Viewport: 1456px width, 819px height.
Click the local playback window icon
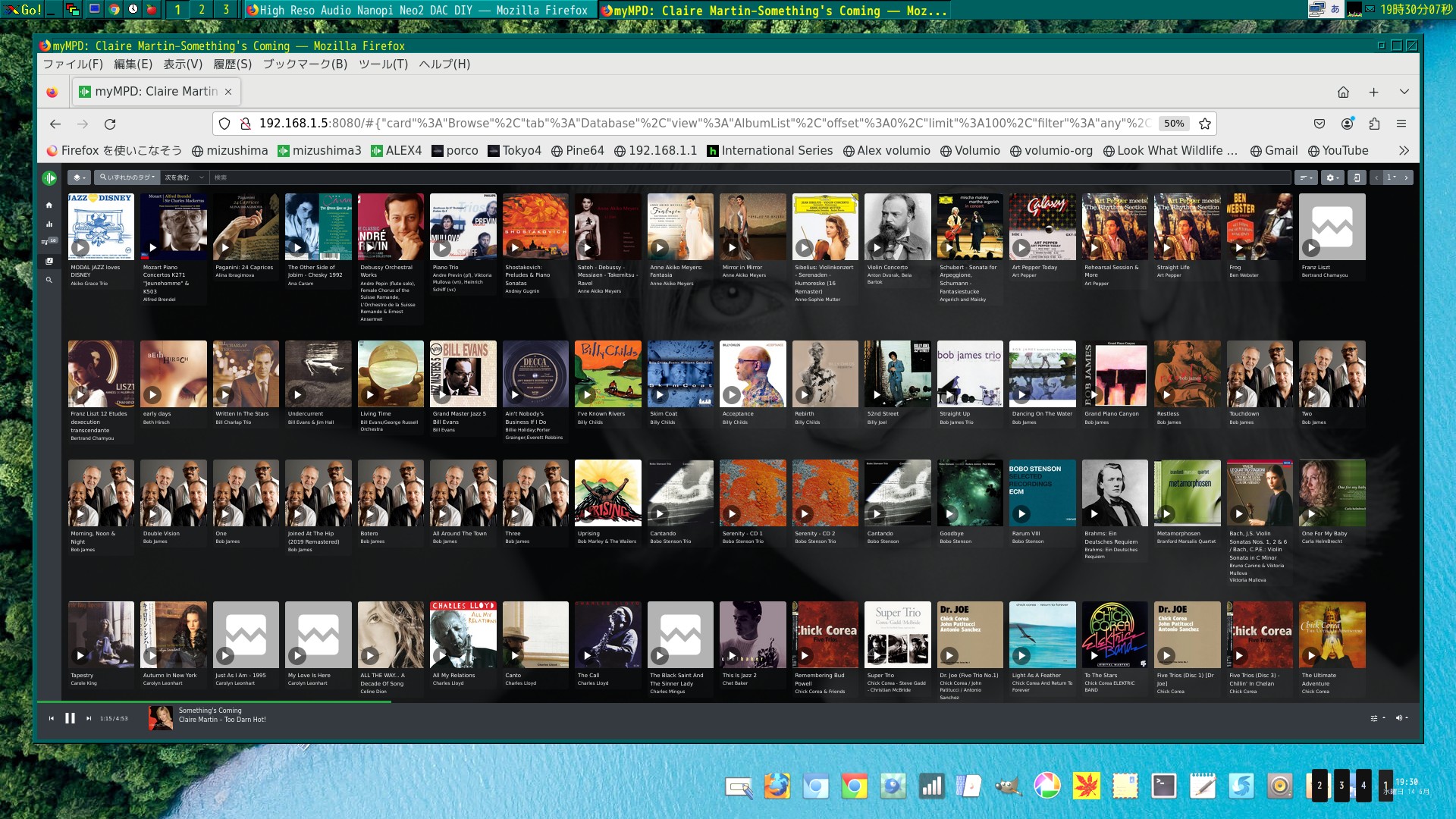(1357, 177)
